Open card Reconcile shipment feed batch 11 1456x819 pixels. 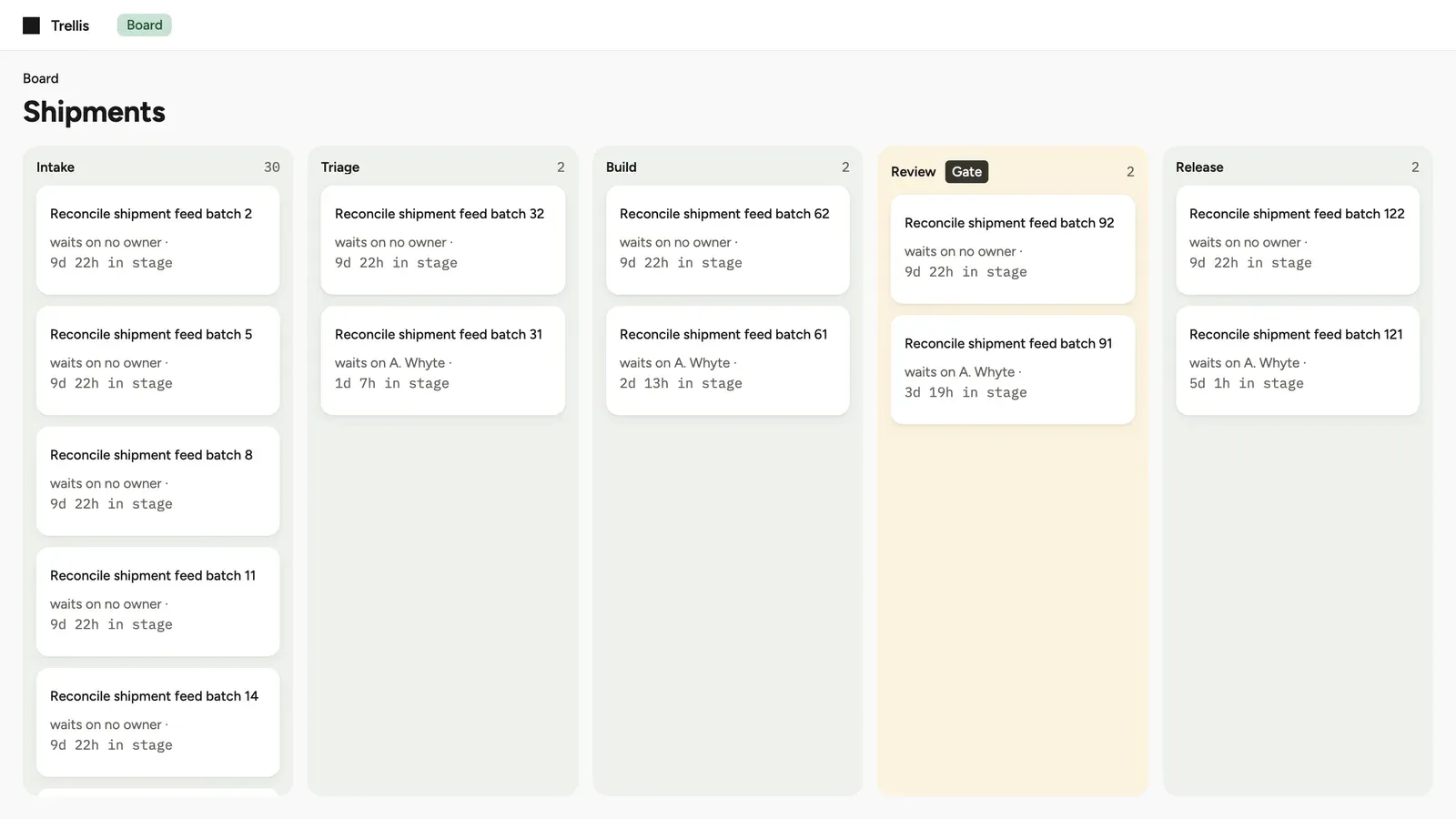click(158, 602)
